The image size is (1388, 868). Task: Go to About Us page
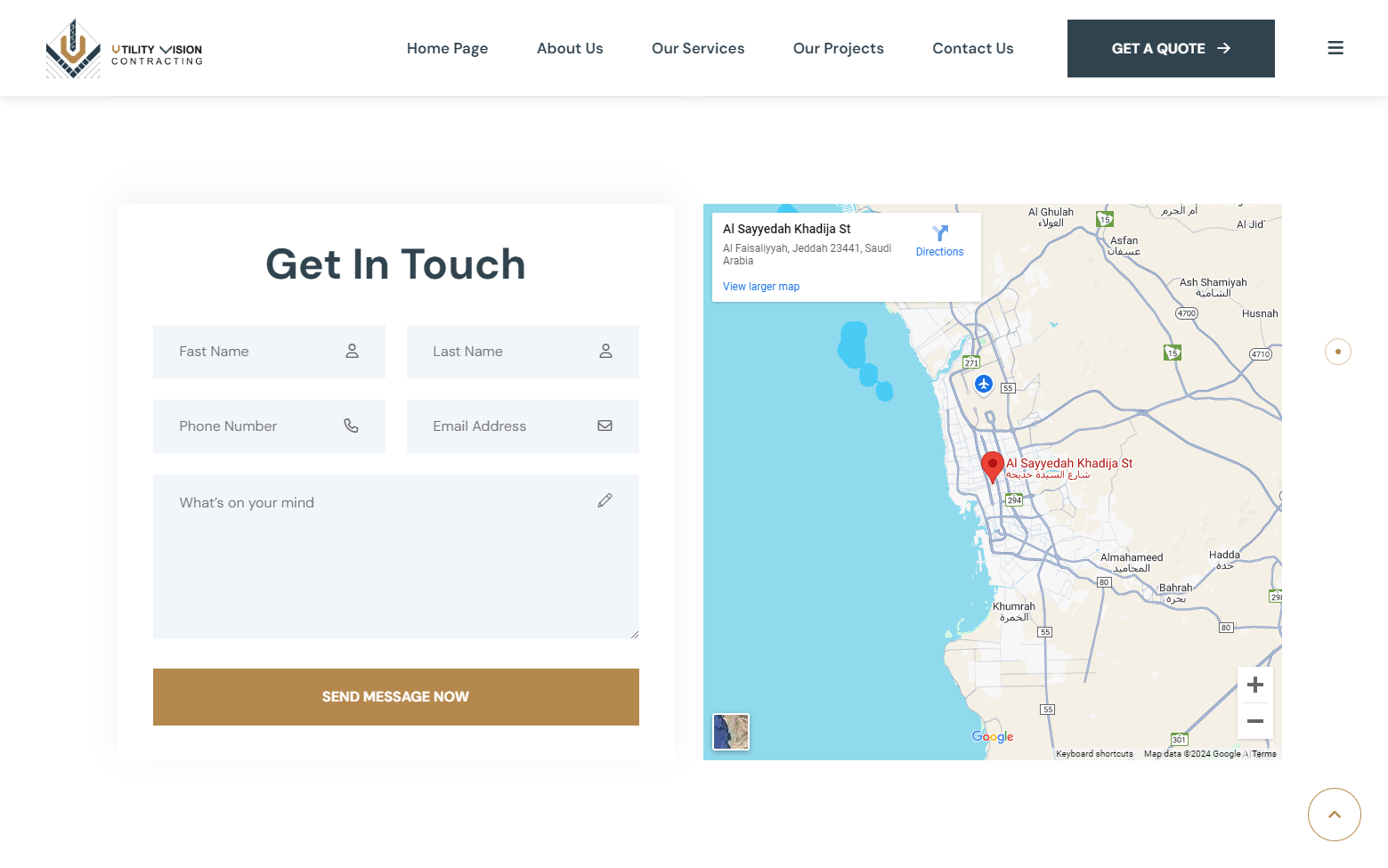click(x=570, y=48)
